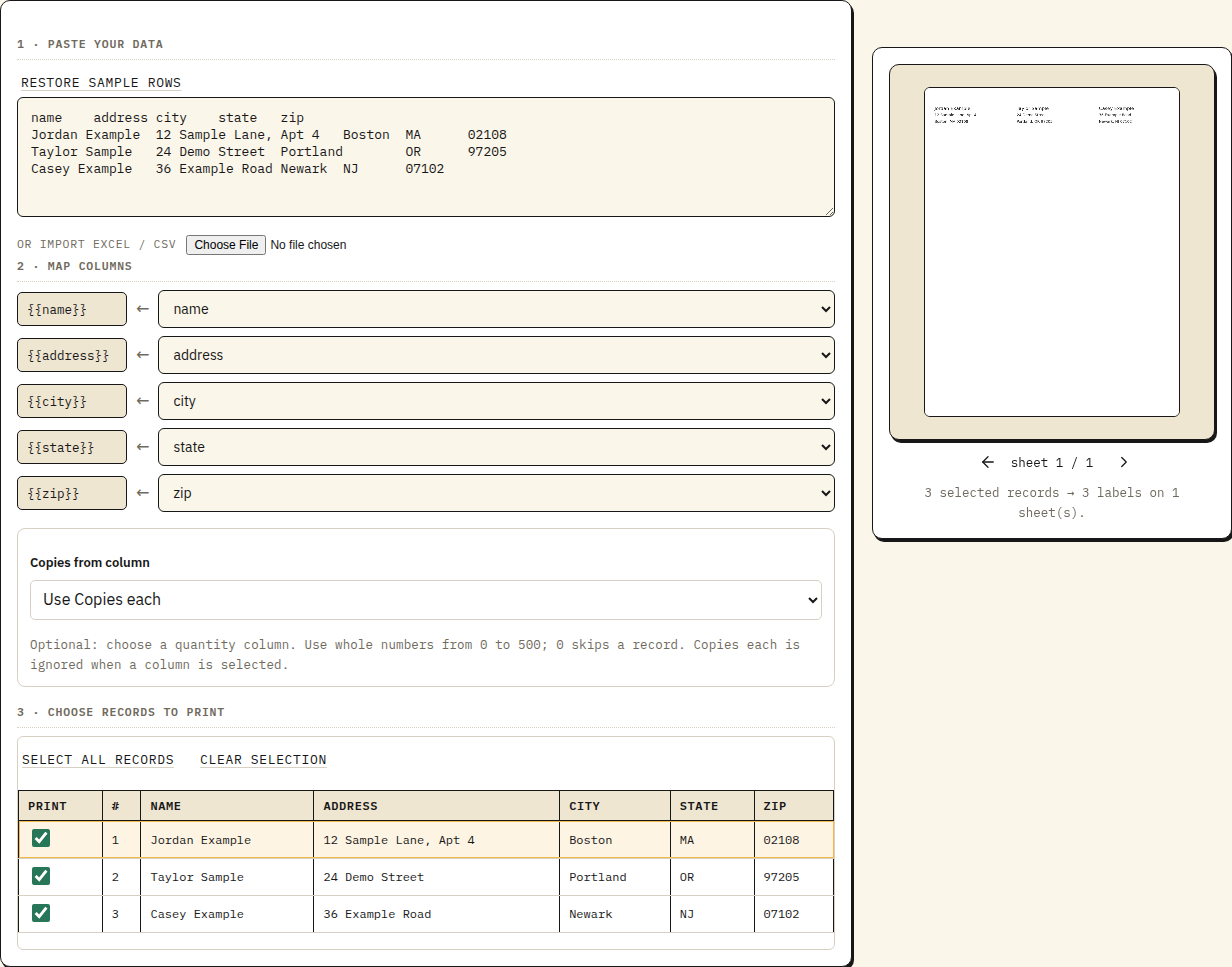Click the MA state cell
1232x967 pixels.
[x=712, y=840]
